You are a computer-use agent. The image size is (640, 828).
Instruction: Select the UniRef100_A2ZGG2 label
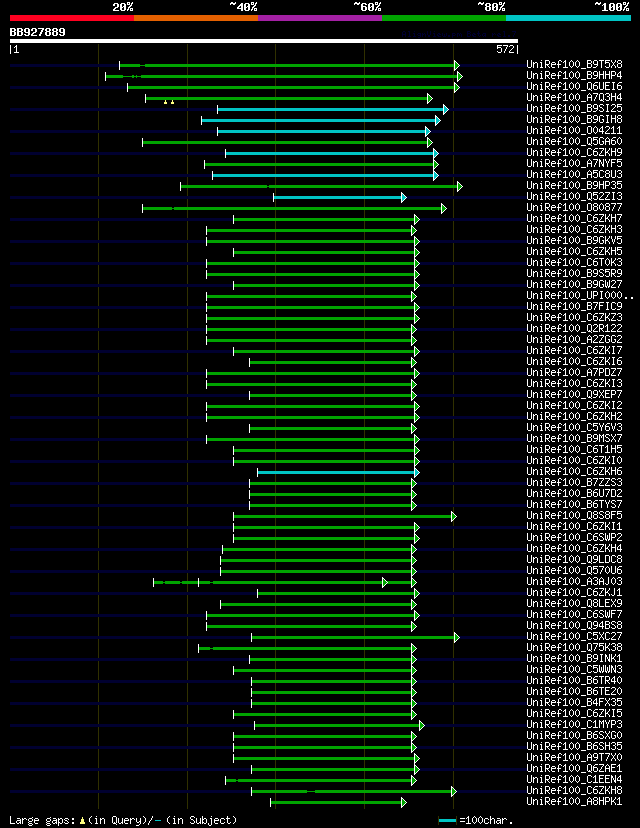click(575, 340)
